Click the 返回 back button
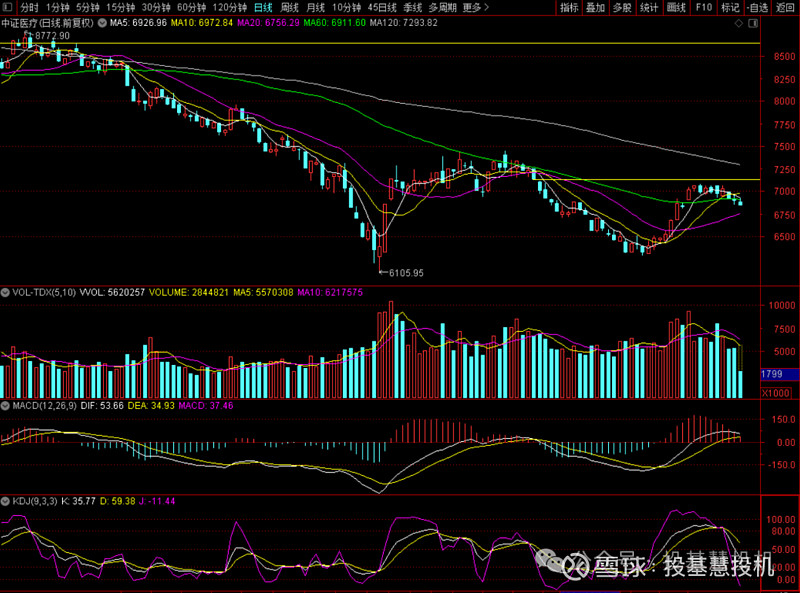The height and width of the screenshot is (593, 800). point(785,8)
